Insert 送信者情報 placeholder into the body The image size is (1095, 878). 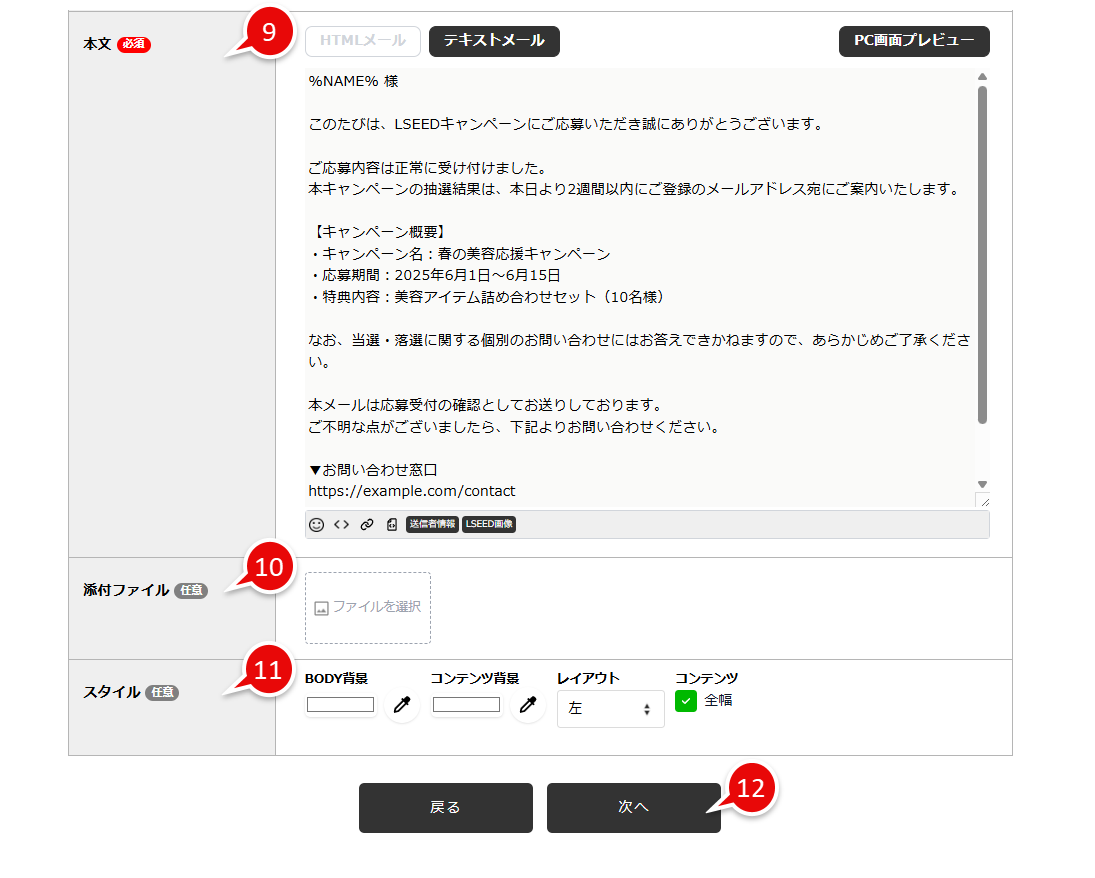point(432,524)
